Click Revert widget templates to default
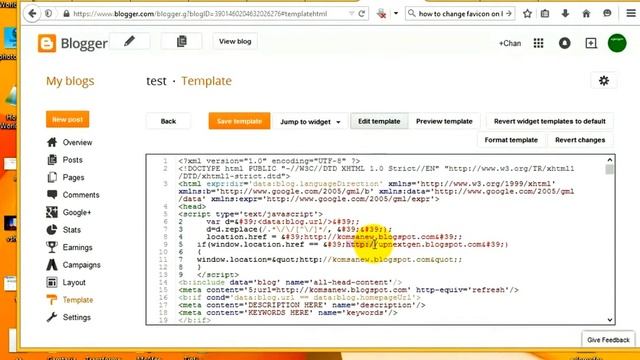The image size is (640, 360). (x=550, y=121)
